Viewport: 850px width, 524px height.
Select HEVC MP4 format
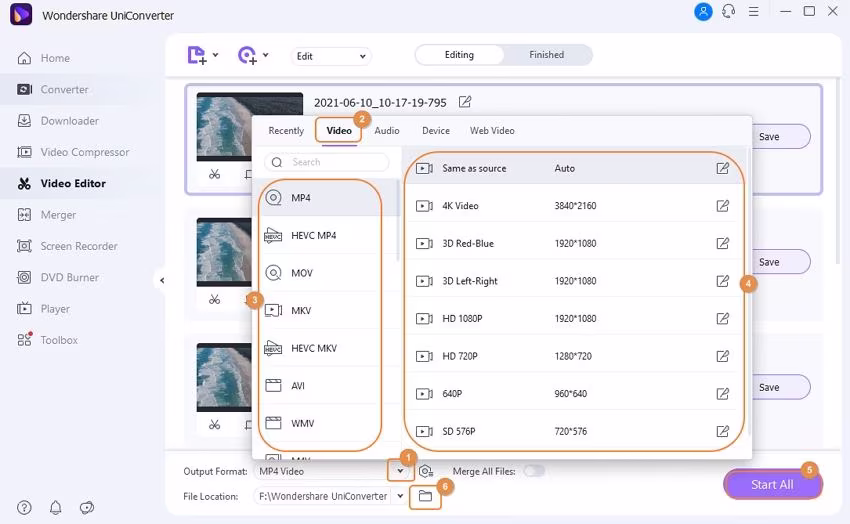(x=324, y=236)
